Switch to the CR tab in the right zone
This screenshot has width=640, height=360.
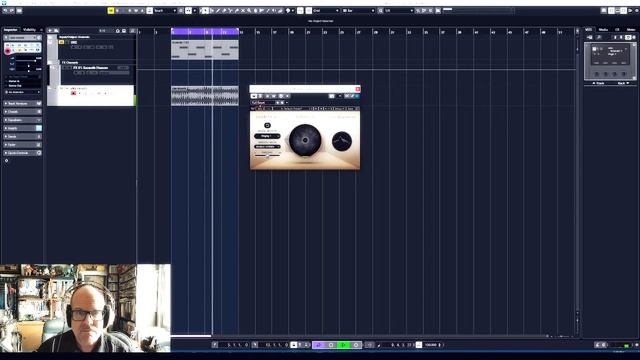[617, 29]
